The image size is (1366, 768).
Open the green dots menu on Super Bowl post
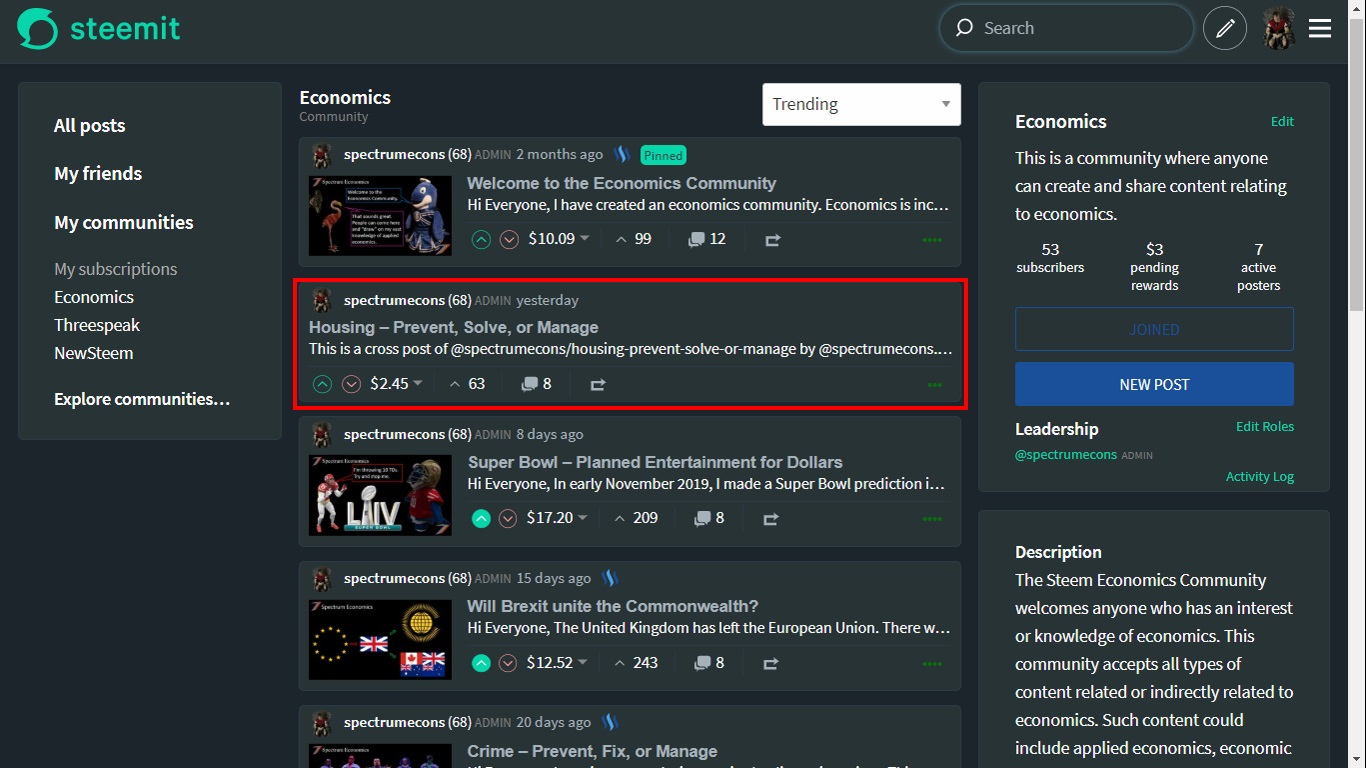tap(932, 519)
